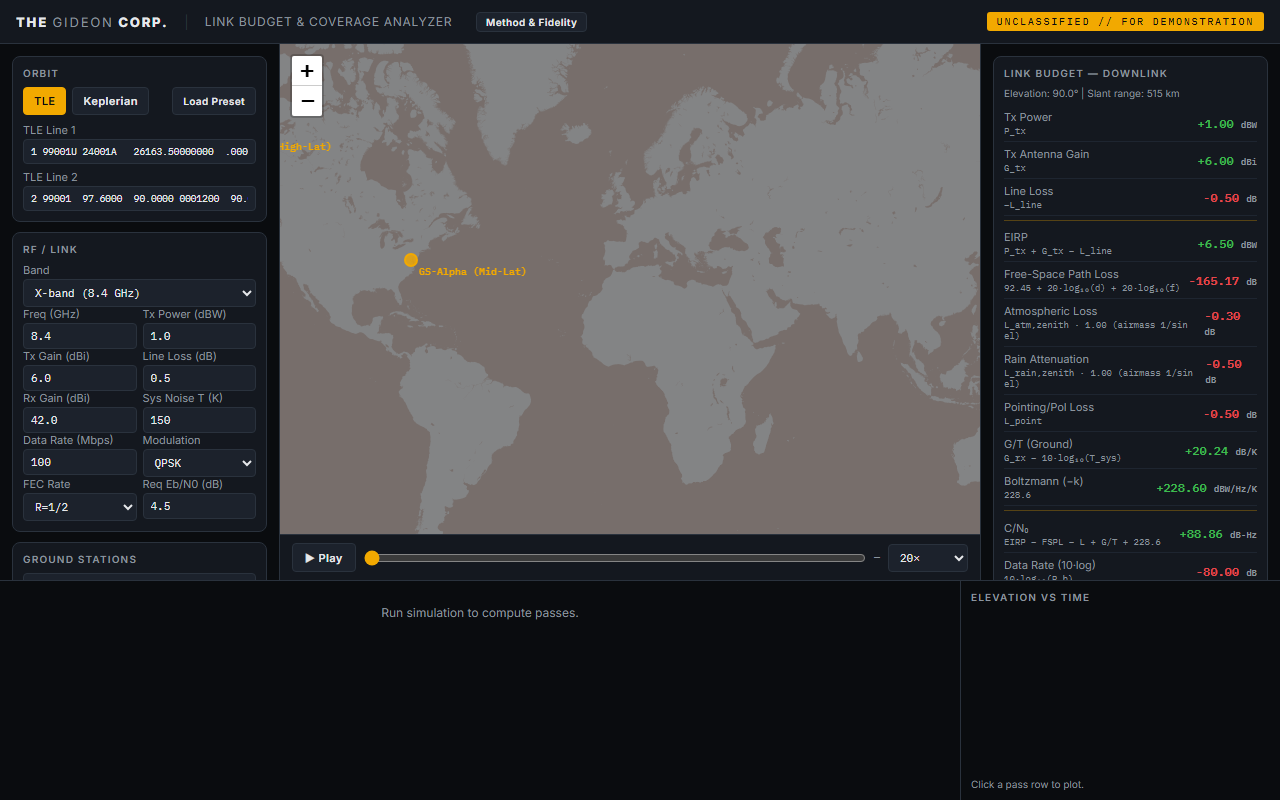Edit the TLE Line 1 field

139,152
